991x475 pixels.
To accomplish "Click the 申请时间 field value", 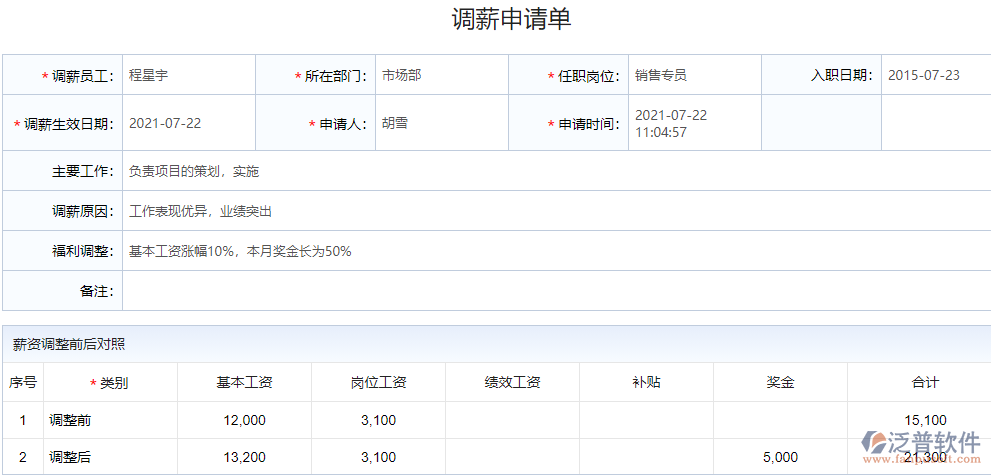I will [x=694, y=123].
